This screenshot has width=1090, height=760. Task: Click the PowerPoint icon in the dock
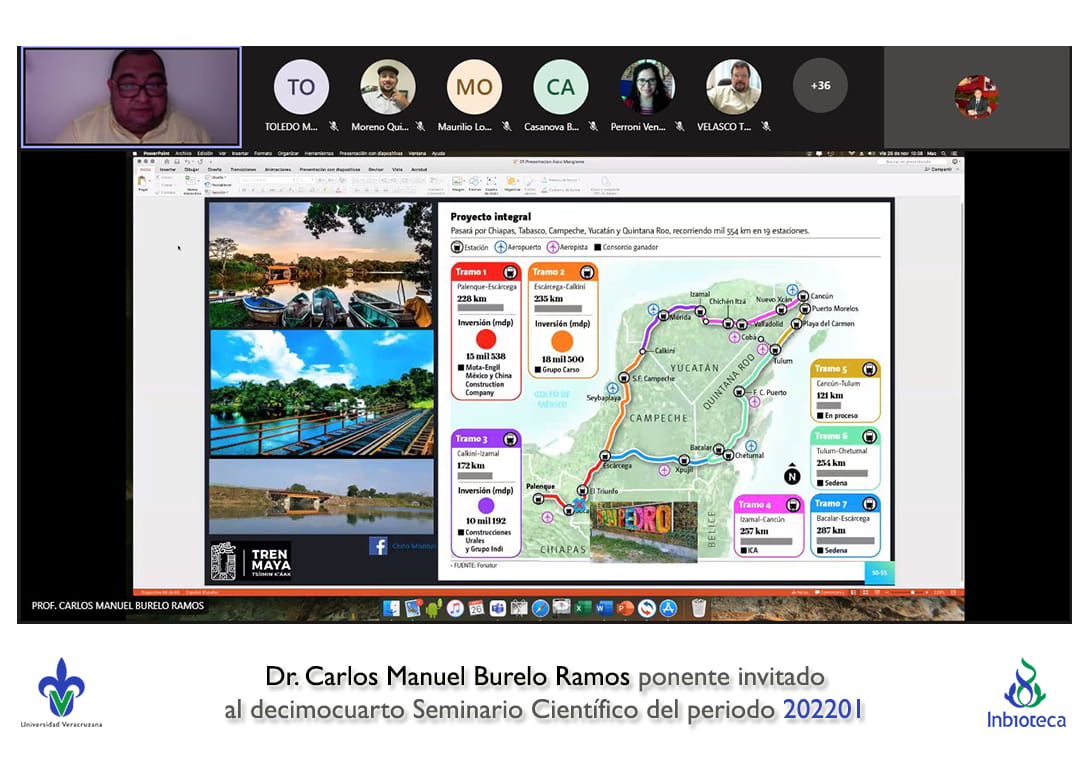625,608
